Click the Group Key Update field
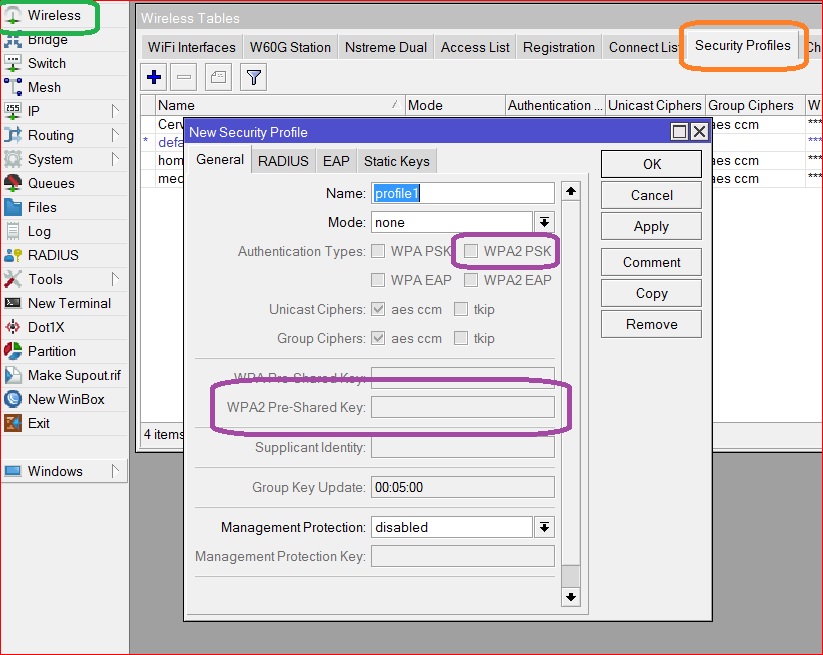The height and width of the screenshot is (655, 823). coord(463,487)
